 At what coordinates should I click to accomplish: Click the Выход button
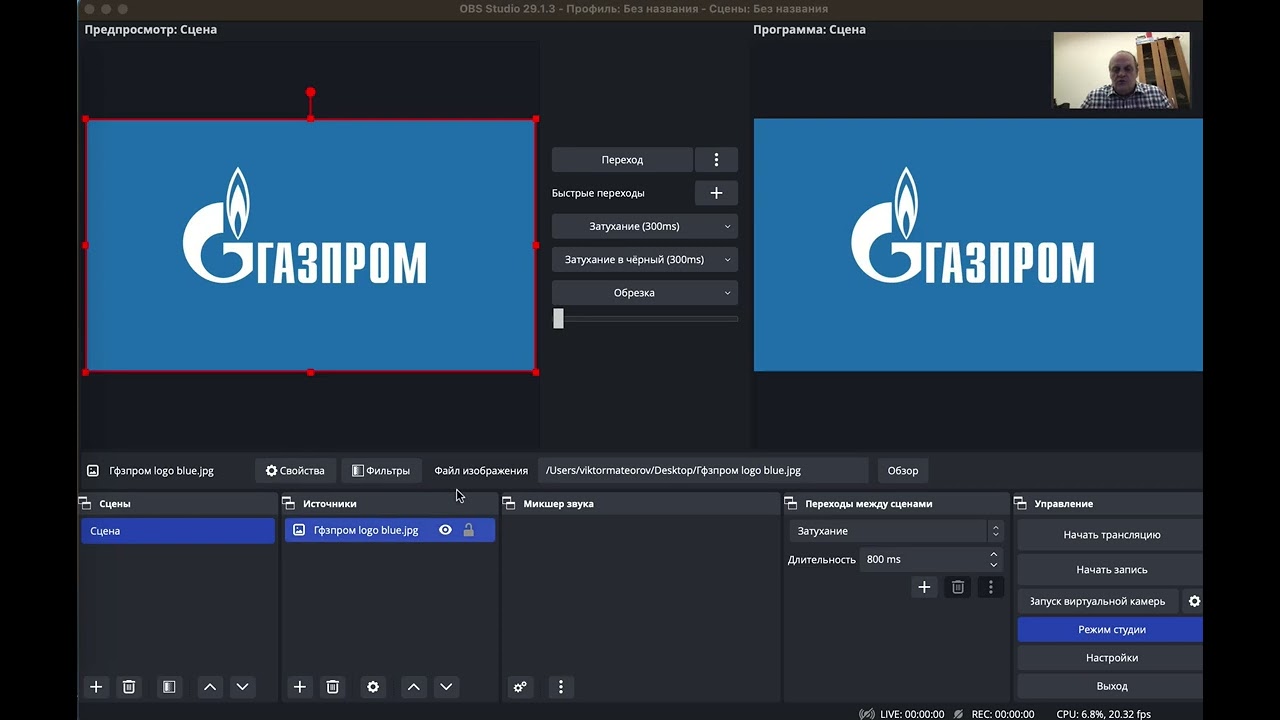click(x=1111, y=686)
